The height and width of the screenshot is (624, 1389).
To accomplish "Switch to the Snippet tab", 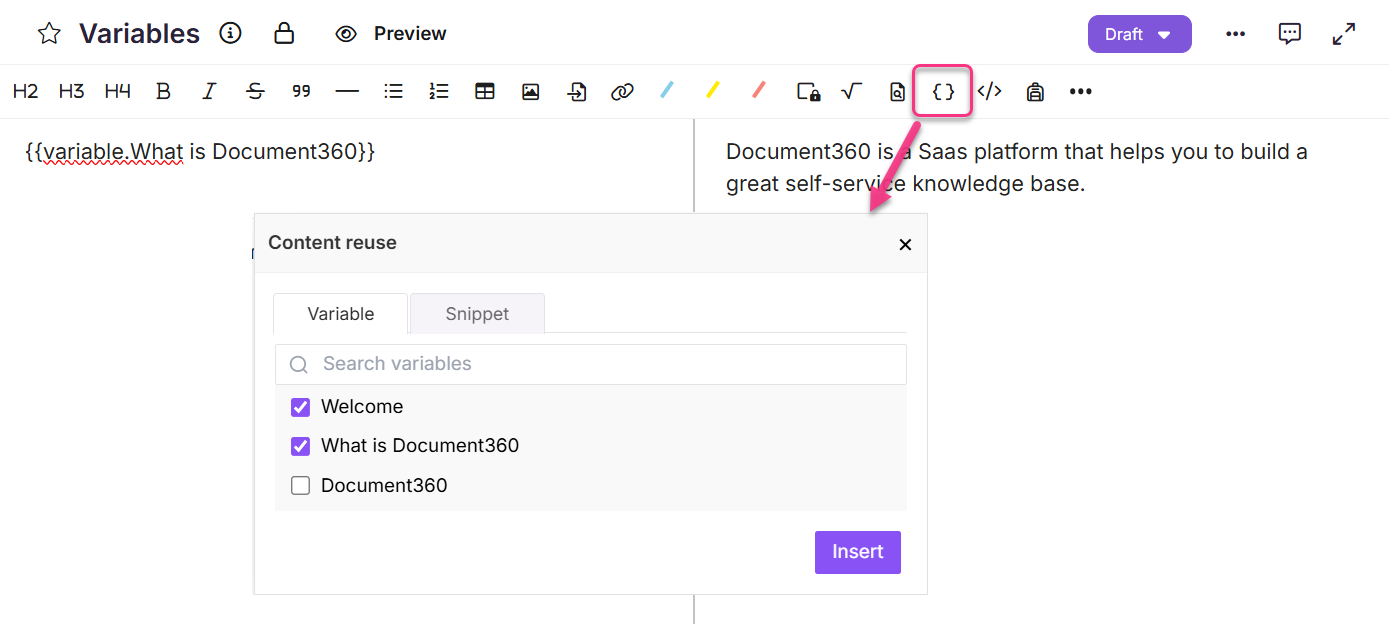I will tap(477, 313).
